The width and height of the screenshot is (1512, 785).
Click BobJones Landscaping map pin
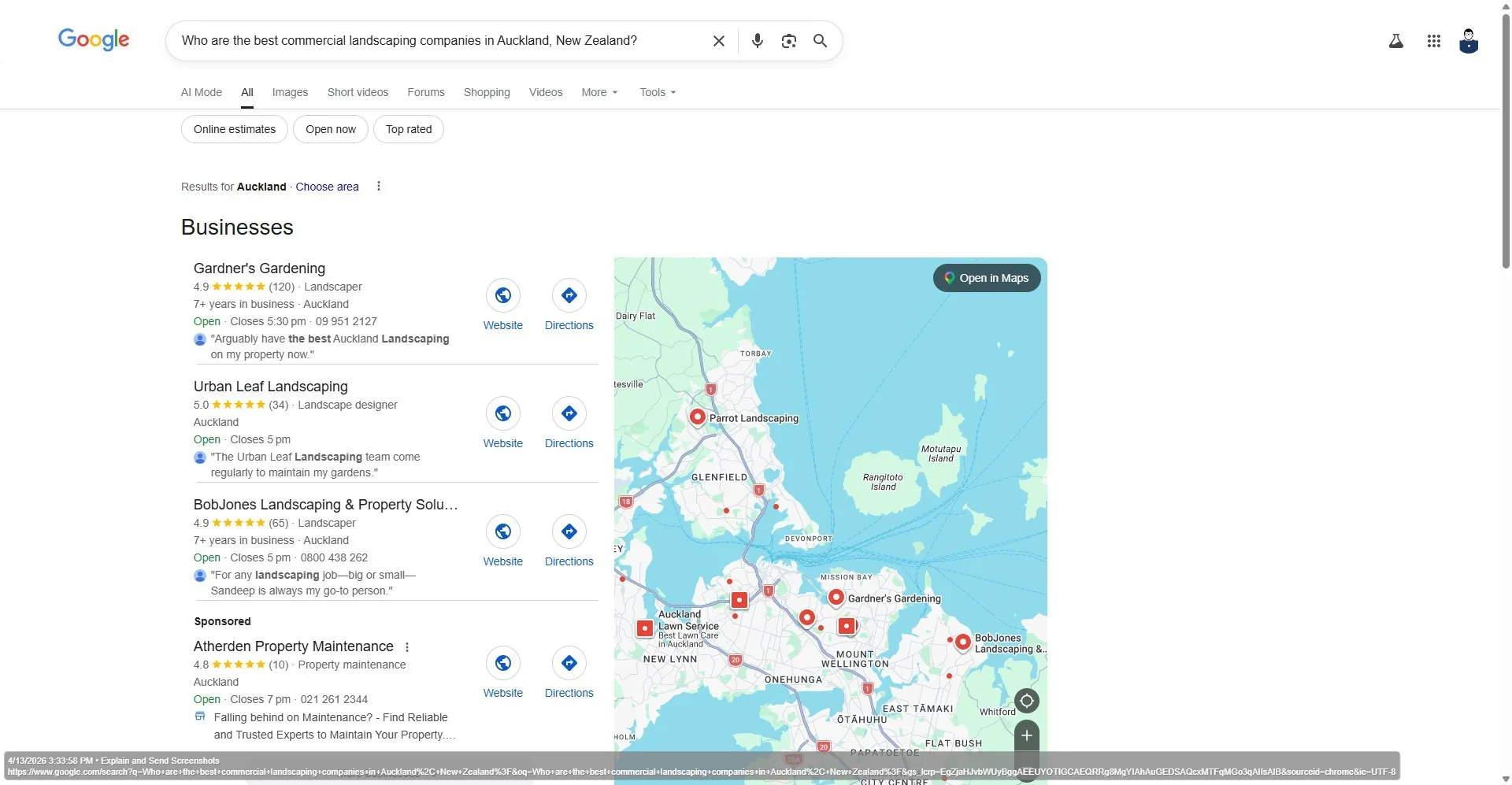pyautogui.click(x=962, y=642)
